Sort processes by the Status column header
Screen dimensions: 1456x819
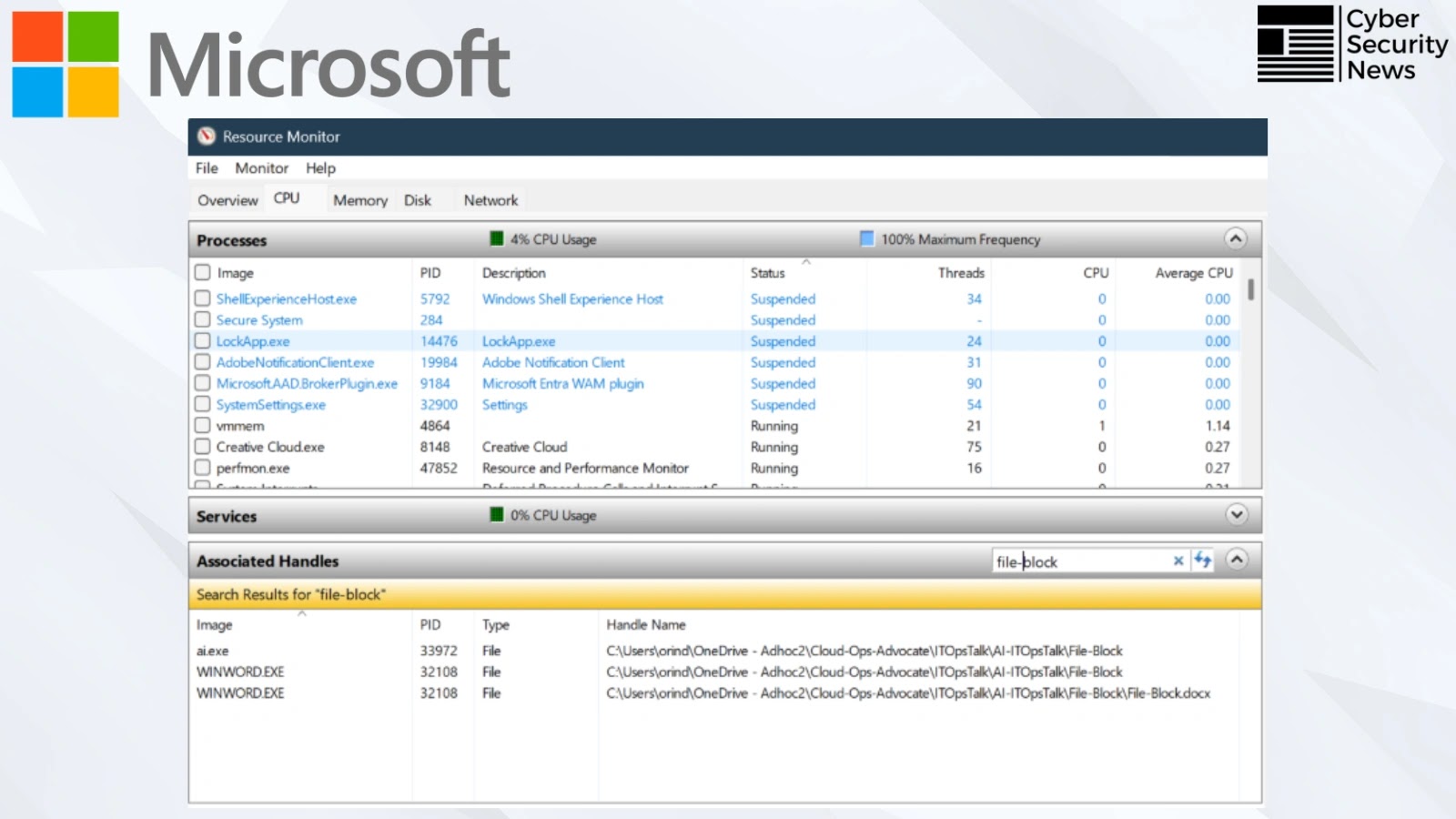[x=767, y=272]
